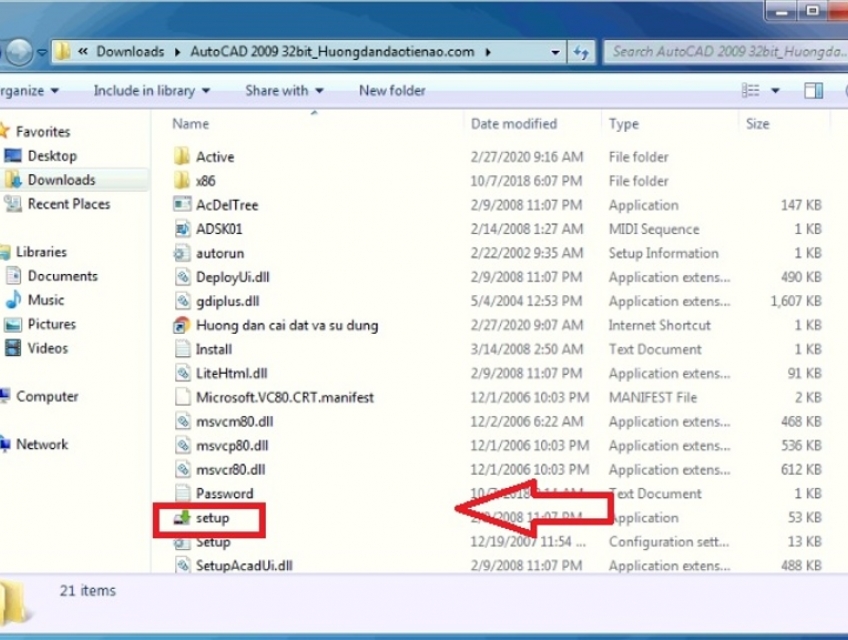Select the Password text document icon
This screenshot has width=848, height=640.
tap(181, 493)
